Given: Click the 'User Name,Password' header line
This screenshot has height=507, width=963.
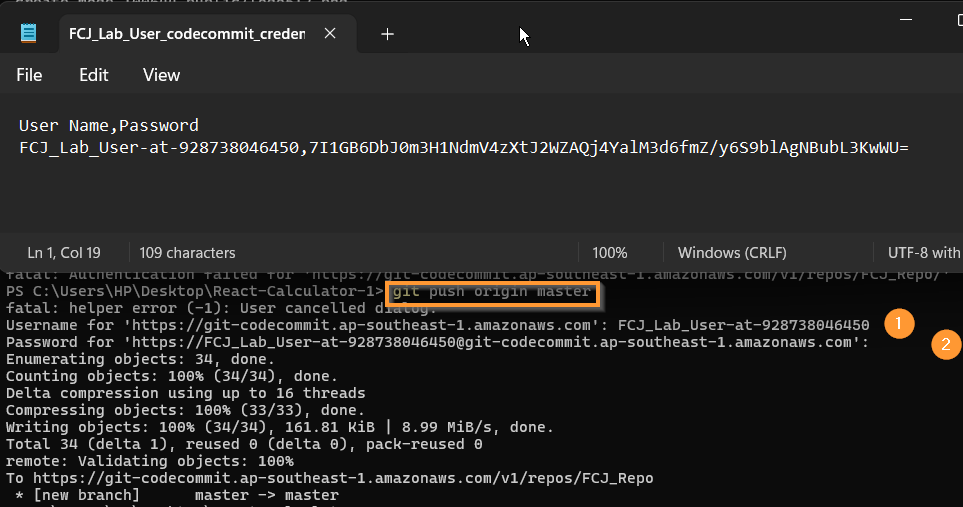Looking at the screenshot, I should [x=109, y=125].
